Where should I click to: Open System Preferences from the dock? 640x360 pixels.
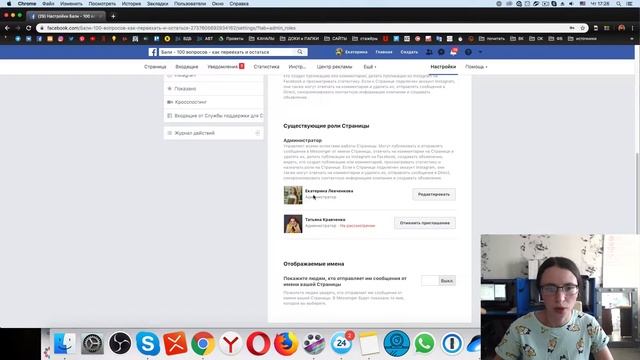[x=92, y=343]
